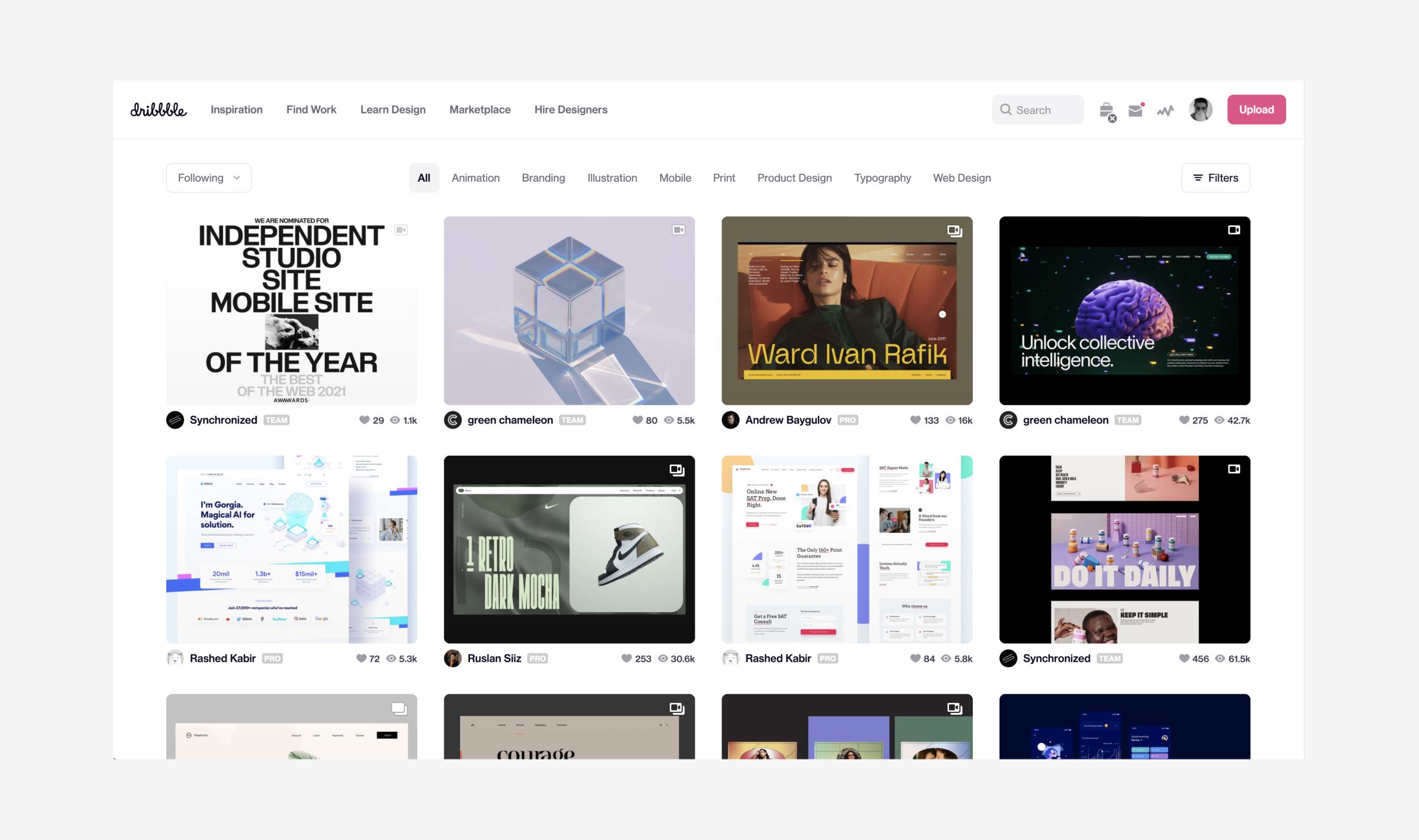Viewport: 1419px width, 840px height.
Task: Open the activity feed icon
Action: point(1165,109)
